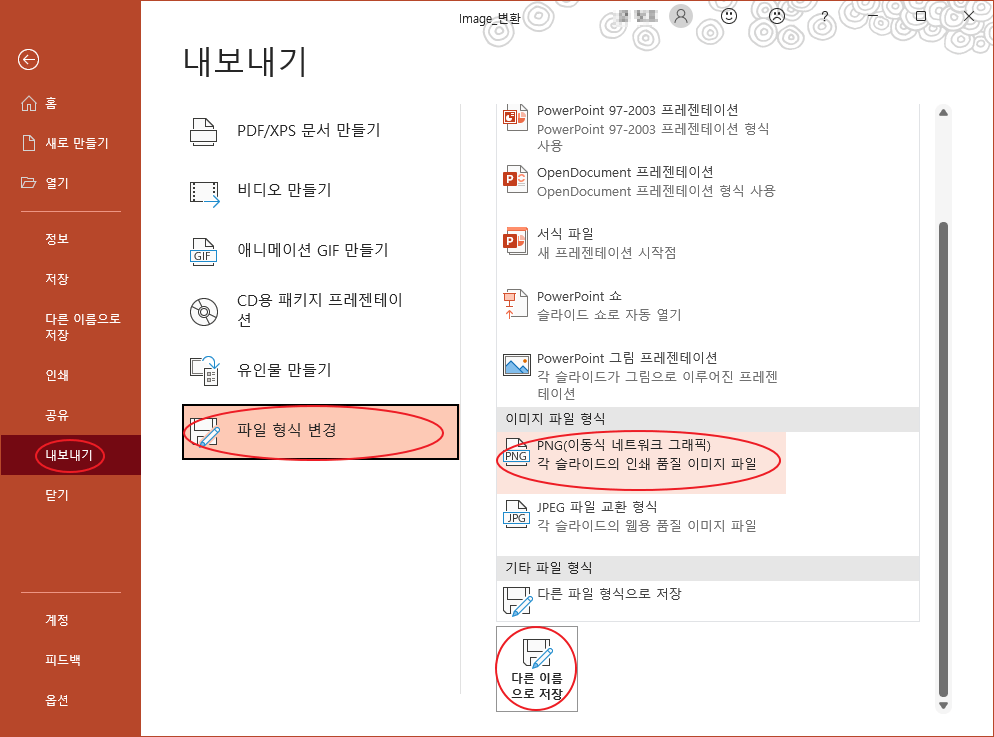The height and width of the screenshot is (737, 994).
Task: Select '다른 파일 형식으로 저장' text
Action: (609, 594)
